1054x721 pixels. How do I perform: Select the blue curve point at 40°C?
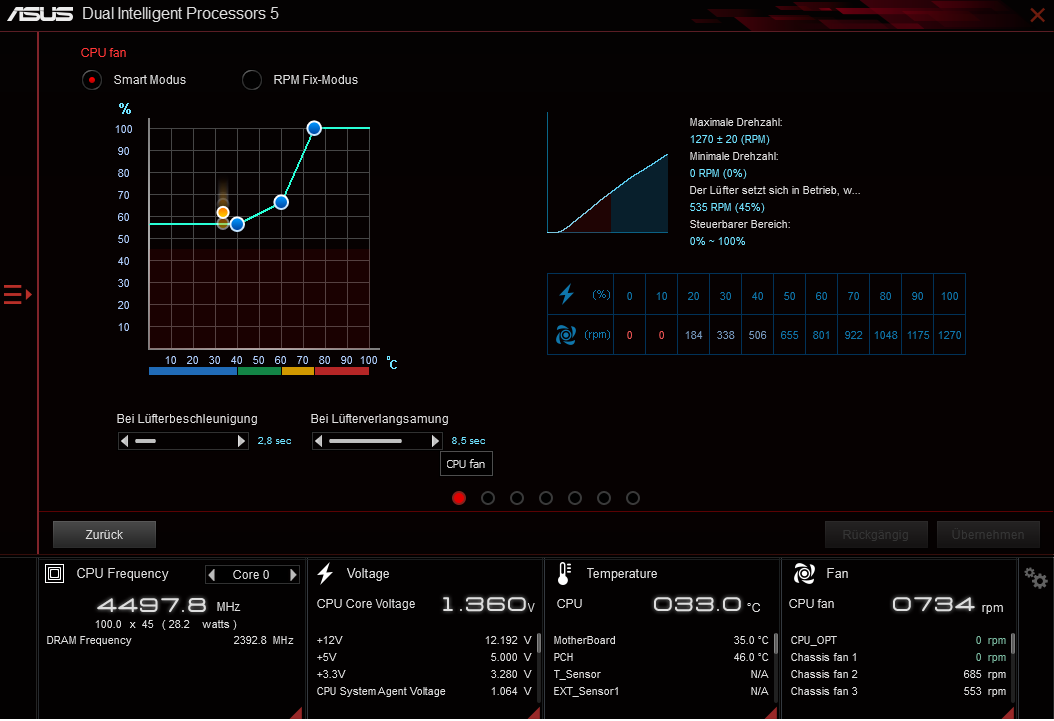pyautogui.click(x=237, y=224)
